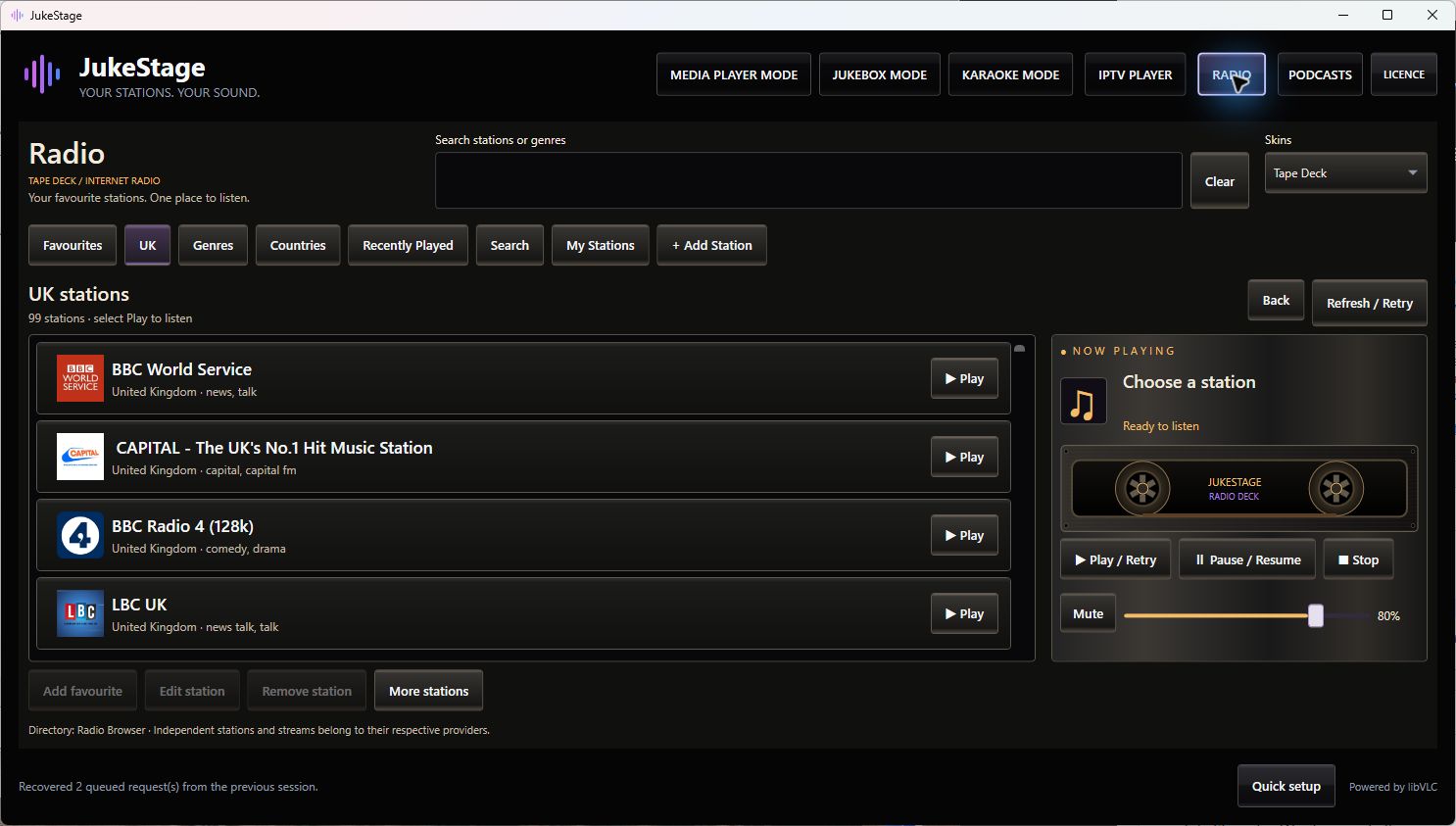Click the left tape reel on the deck

click(x=1142, y=488)
